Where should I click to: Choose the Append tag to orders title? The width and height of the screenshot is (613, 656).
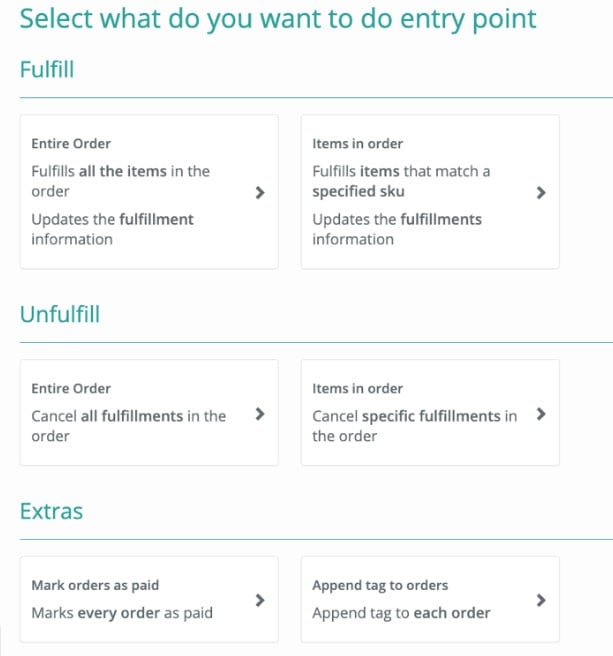click(x=380, y=585)
